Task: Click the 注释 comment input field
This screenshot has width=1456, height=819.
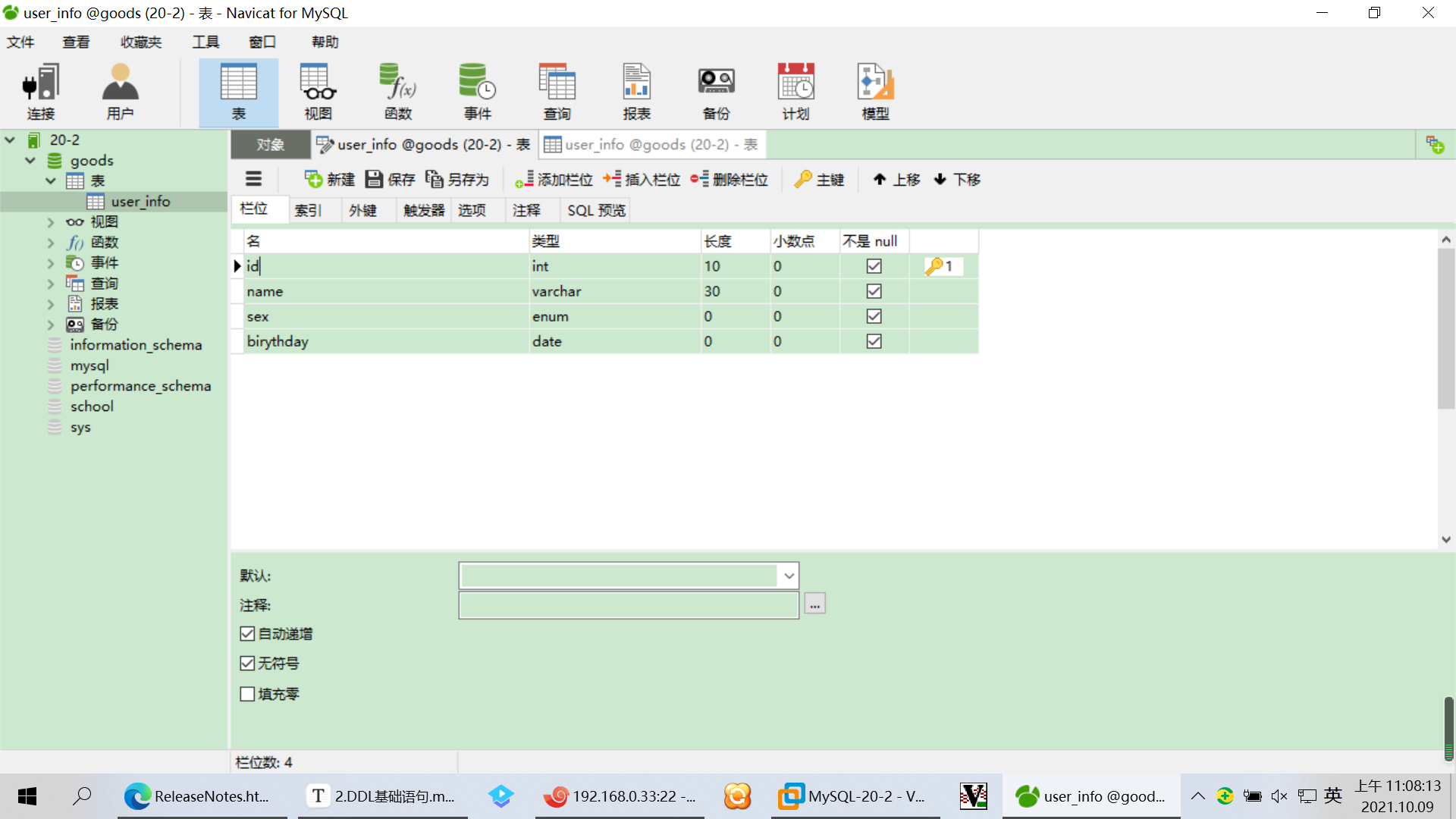Action: [628, 605]
